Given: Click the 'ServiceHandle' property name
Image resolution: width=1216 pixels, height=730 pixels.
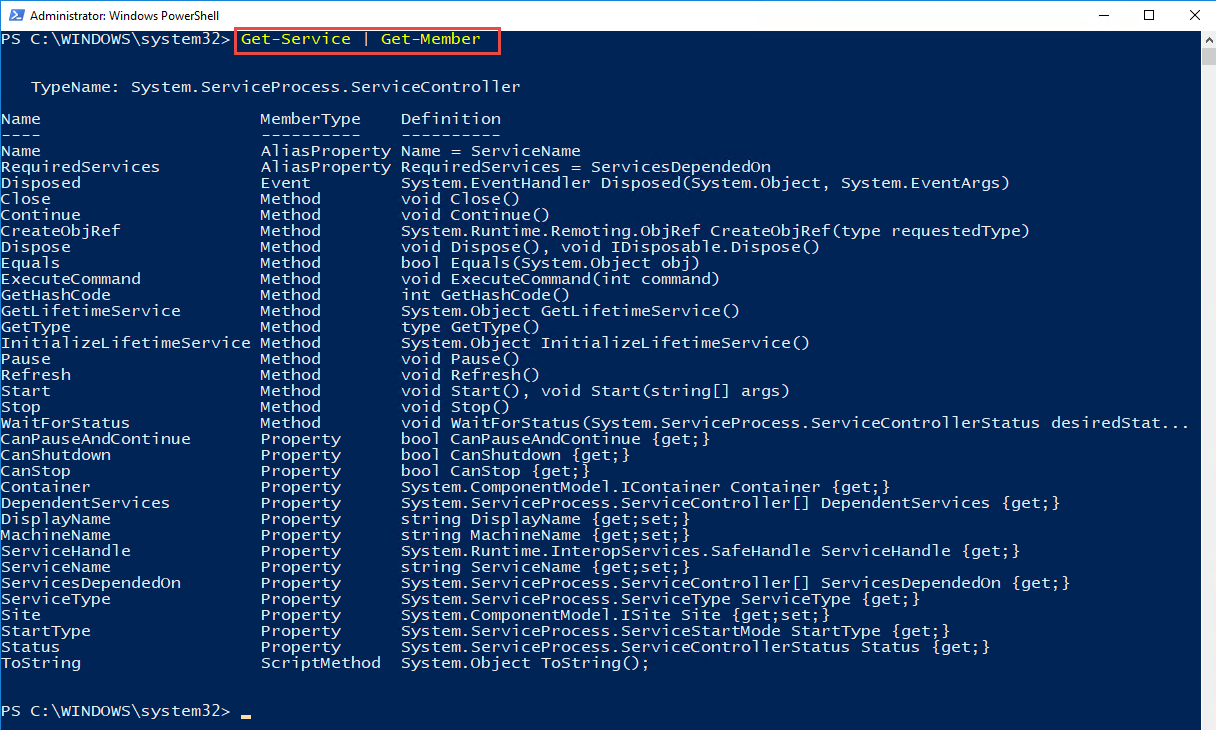Looking at the screenshot, I should coord(66,551).
